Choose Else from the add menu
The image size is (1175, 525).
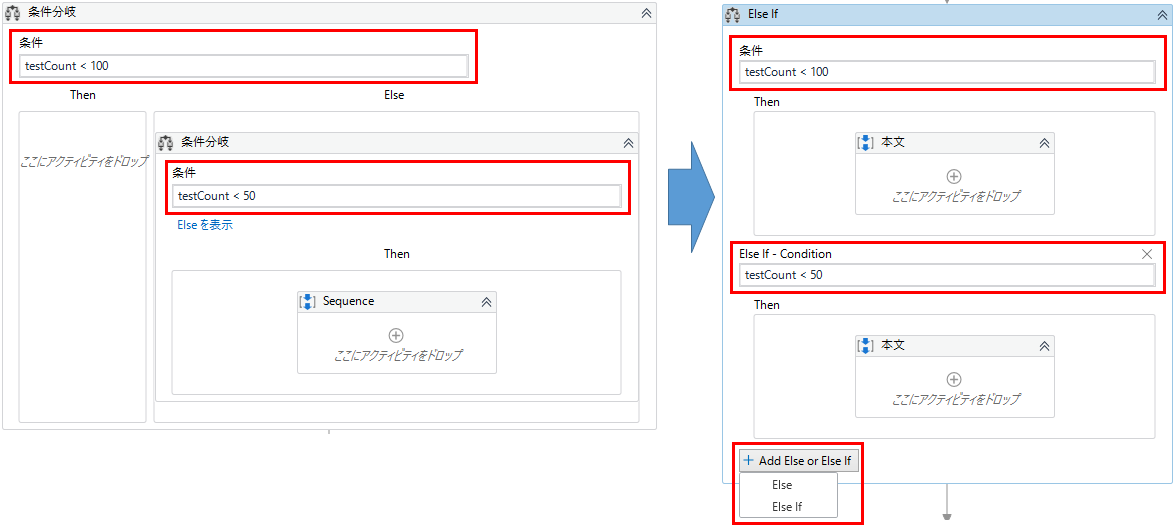tap(782, 485)
